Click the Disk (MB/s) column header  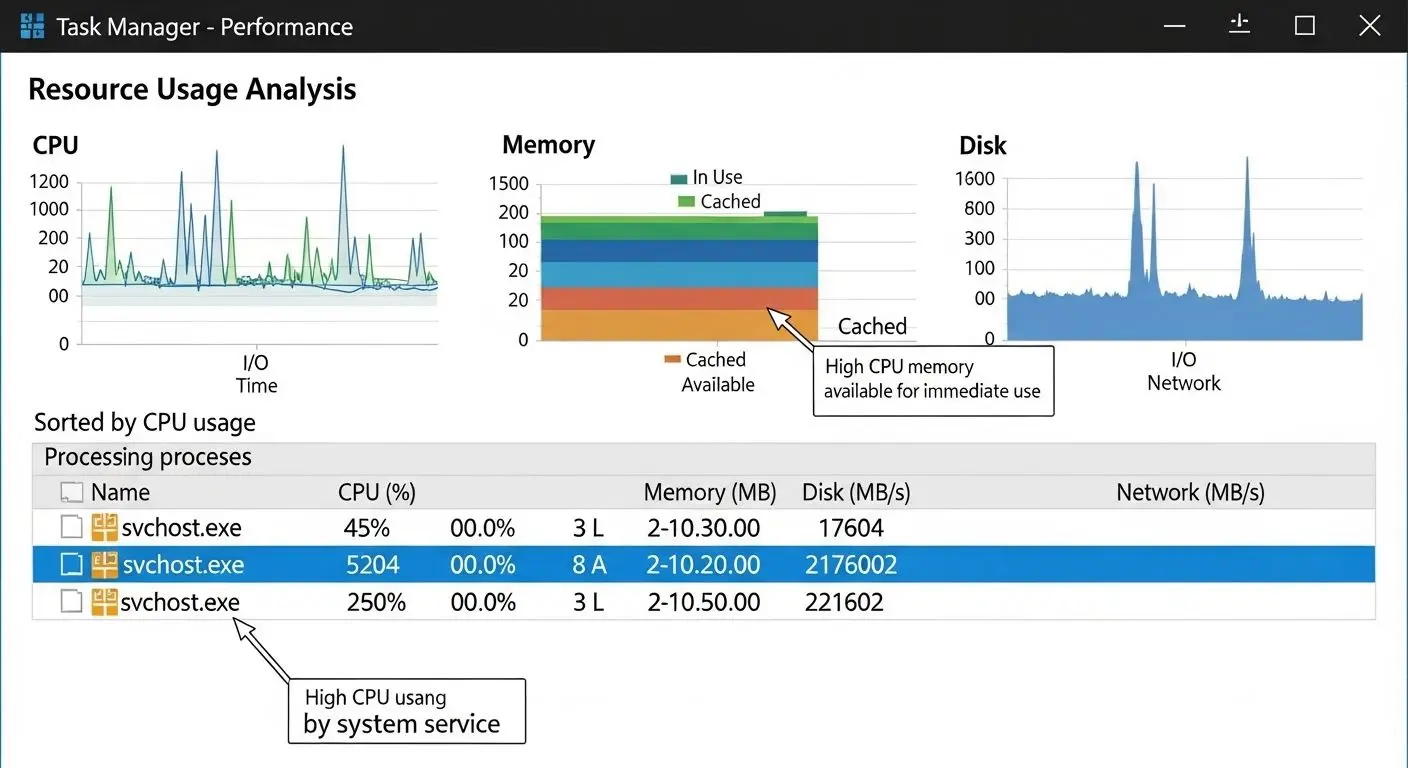point(856,492)
